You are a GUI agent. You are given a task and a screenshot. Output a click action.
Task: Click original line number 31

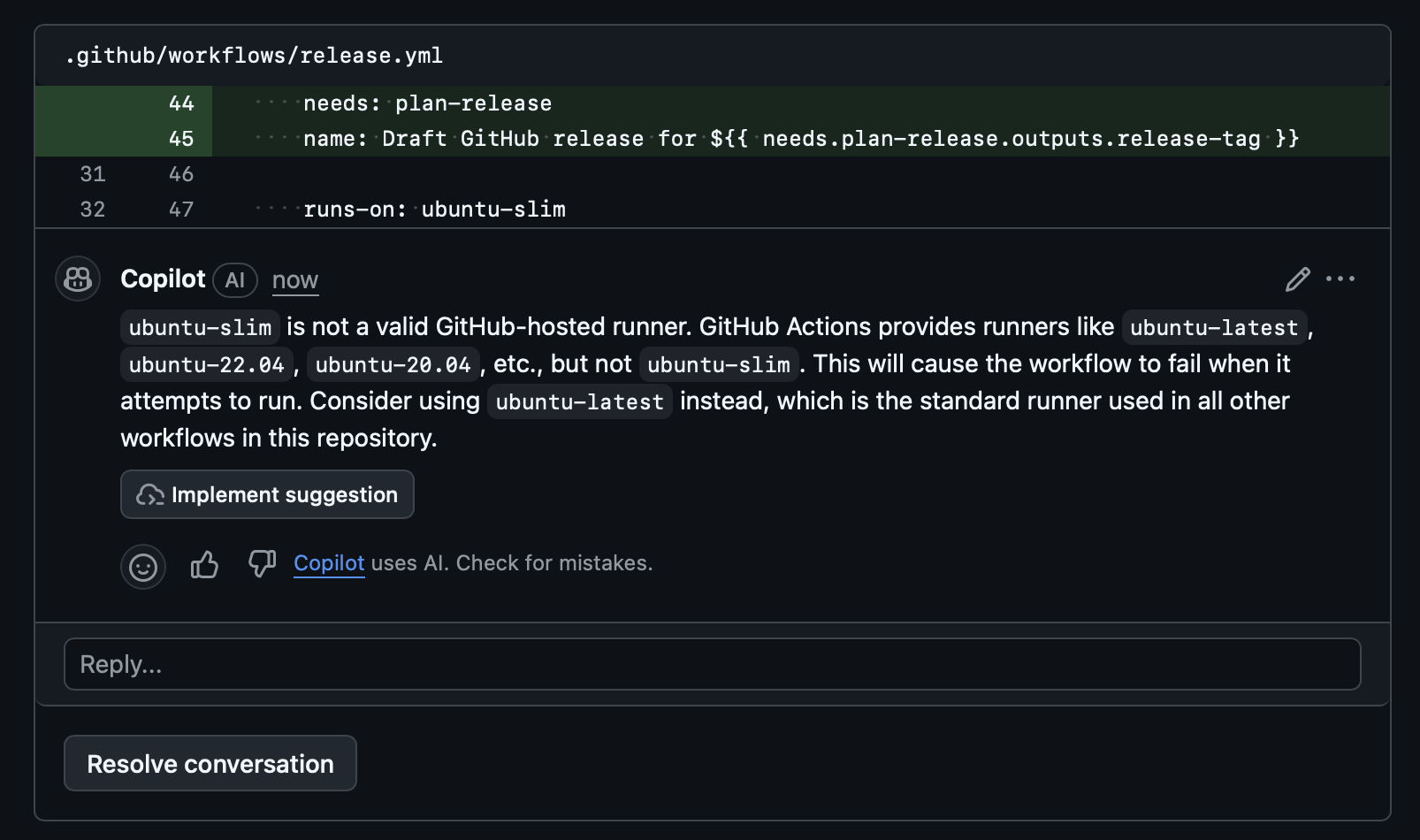(x=93, y=174)
